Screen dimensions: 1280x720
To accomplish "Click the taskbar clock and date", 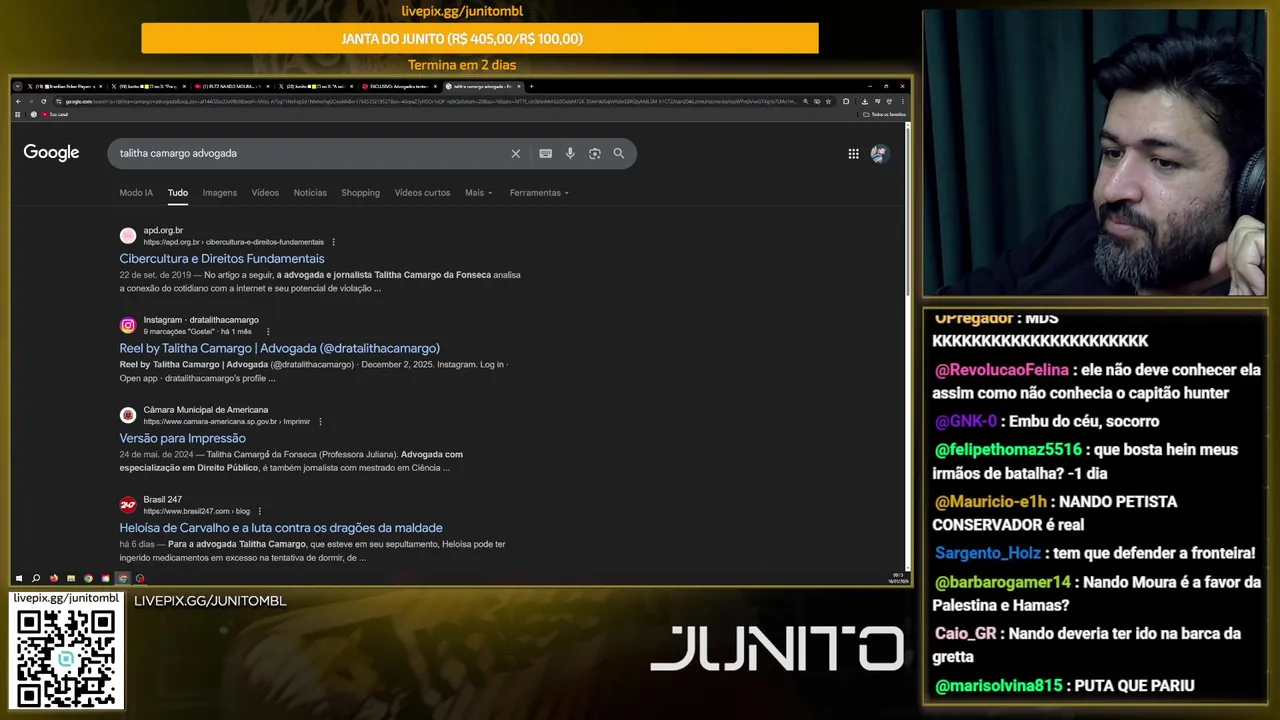I will coord(896,577).
